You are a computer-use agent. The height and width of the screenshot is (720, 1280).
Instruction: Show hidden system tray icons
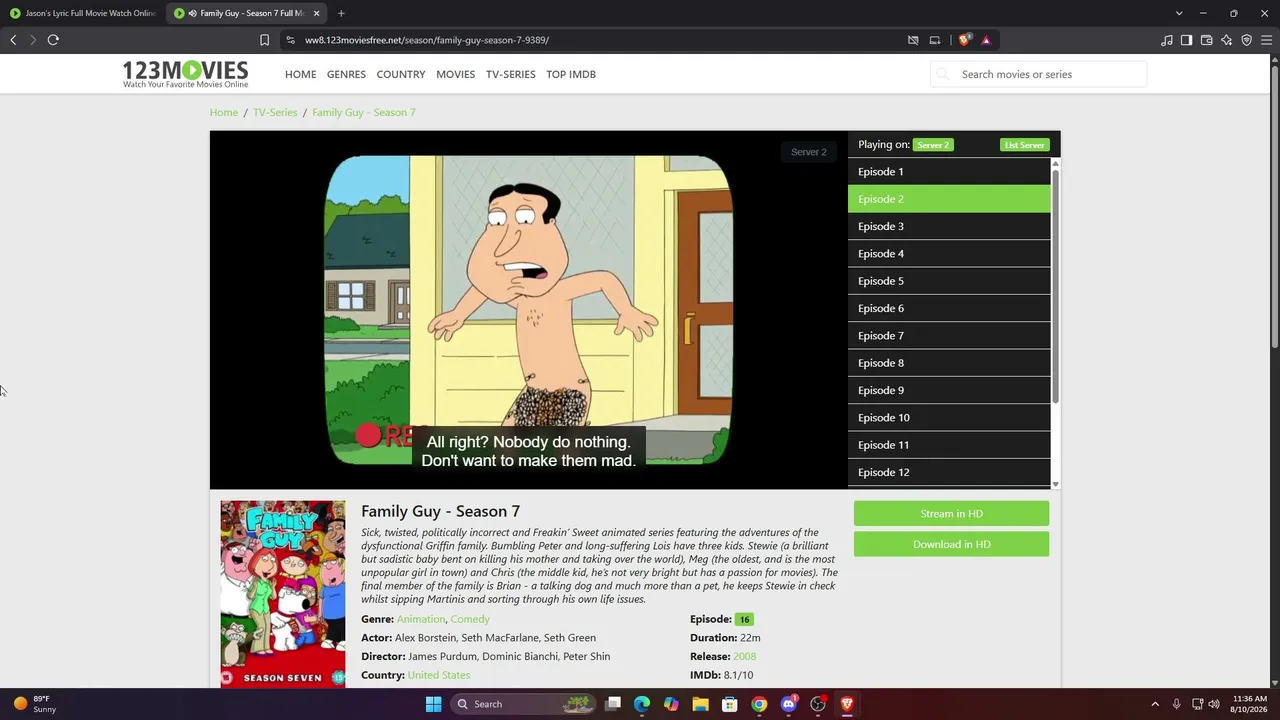click(1155, 704)
